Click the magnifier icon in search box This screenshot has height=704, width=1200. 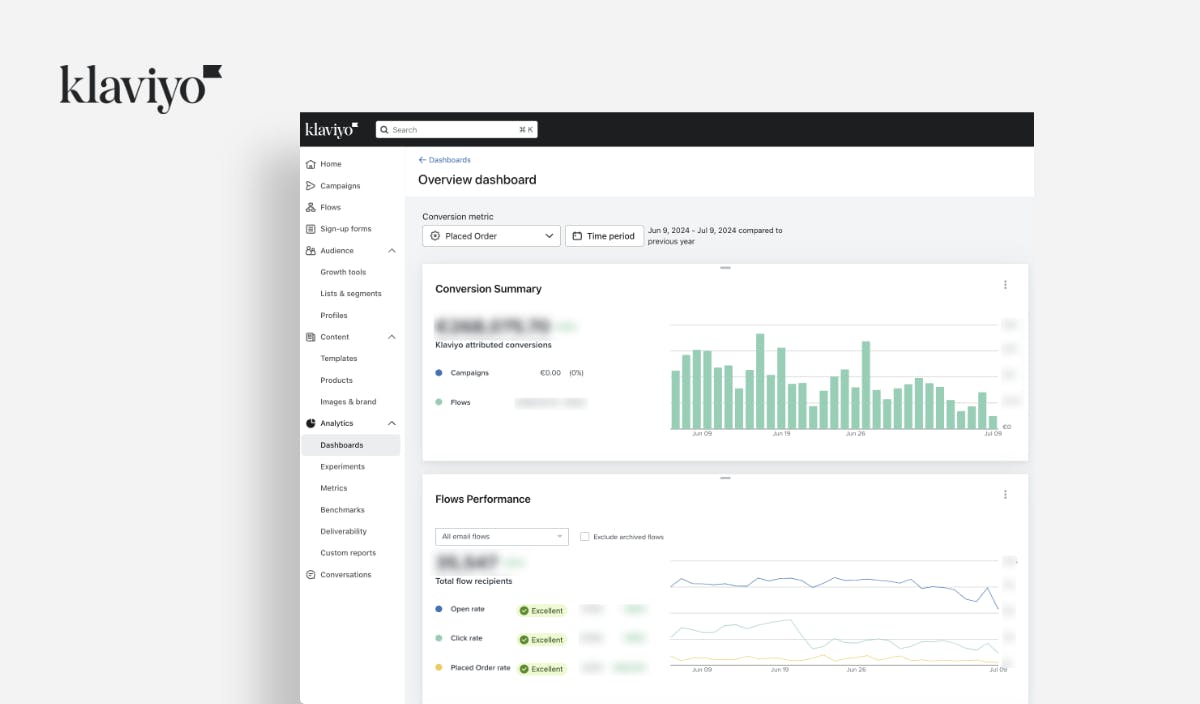(x=385, y=130)
